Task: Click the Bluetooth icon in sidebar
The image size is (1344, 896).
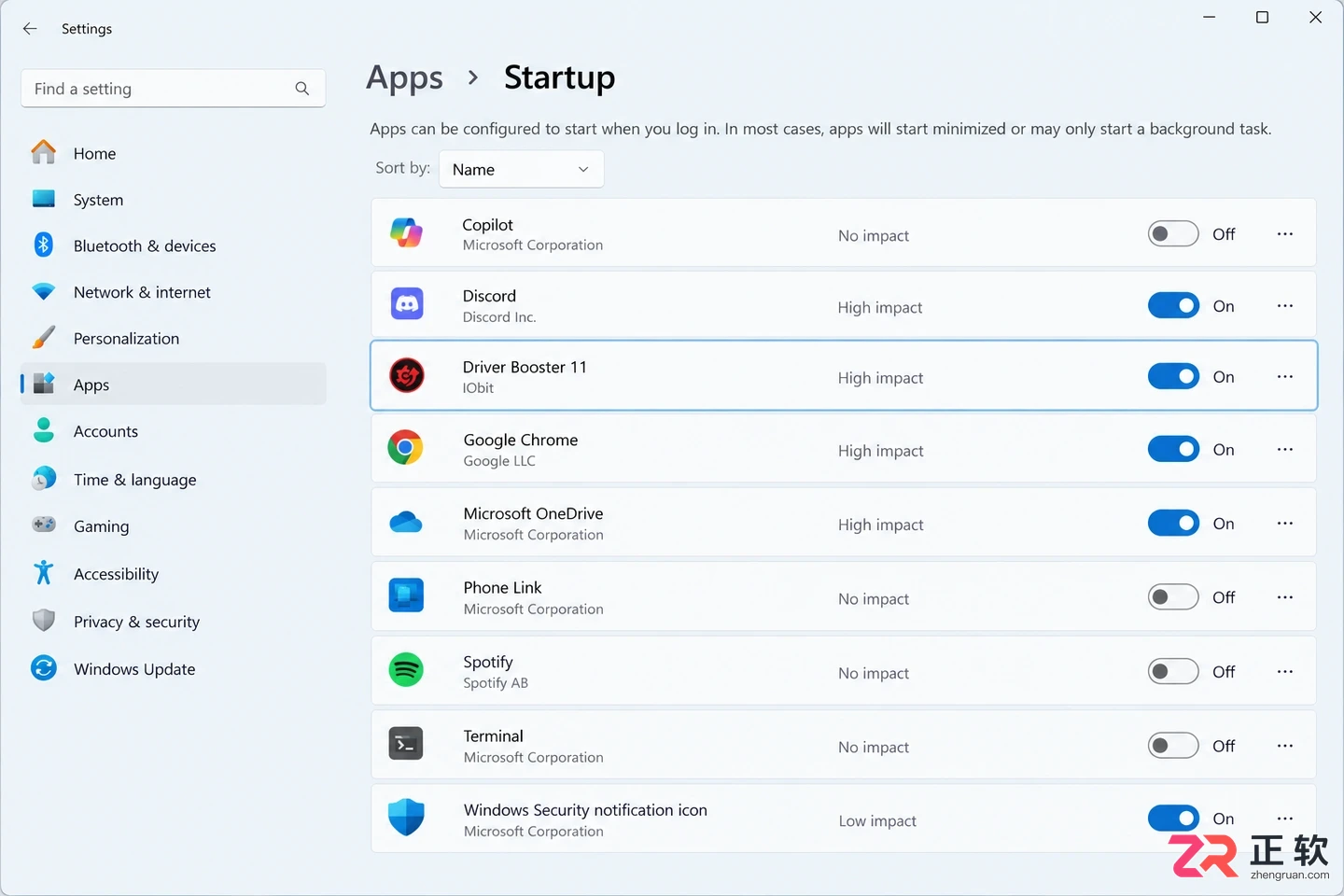Action: (44, 245)
